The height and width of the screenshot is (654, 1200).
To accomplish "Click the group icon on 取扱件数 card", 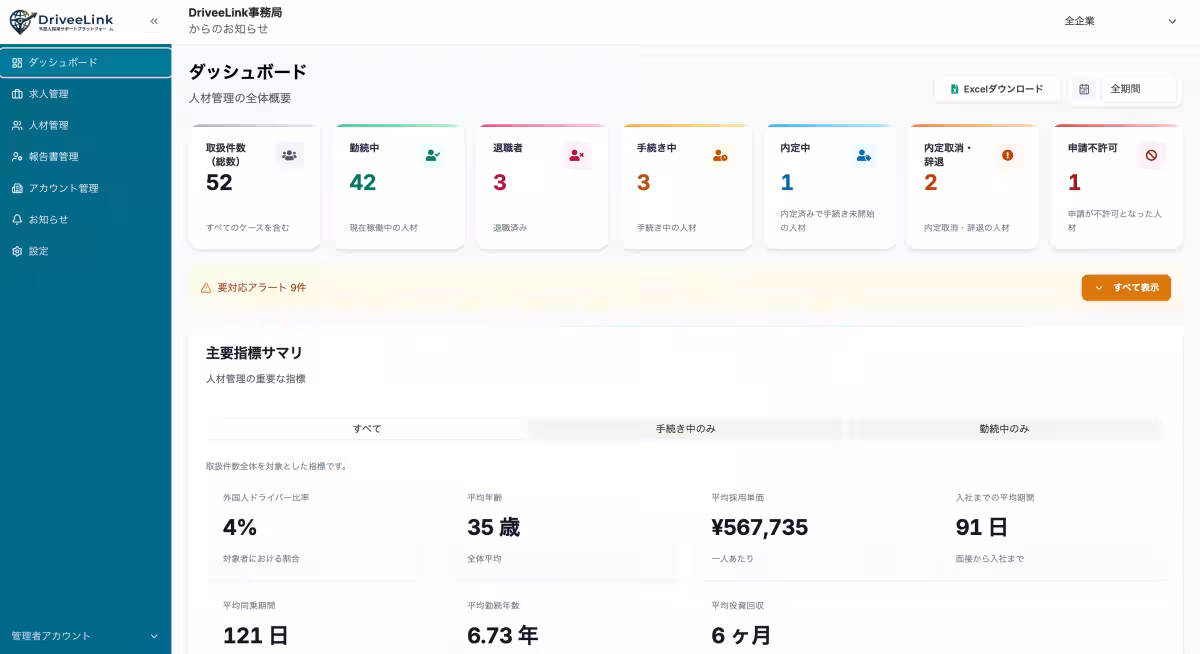I will pyautogui.click(x=289, y=155).
